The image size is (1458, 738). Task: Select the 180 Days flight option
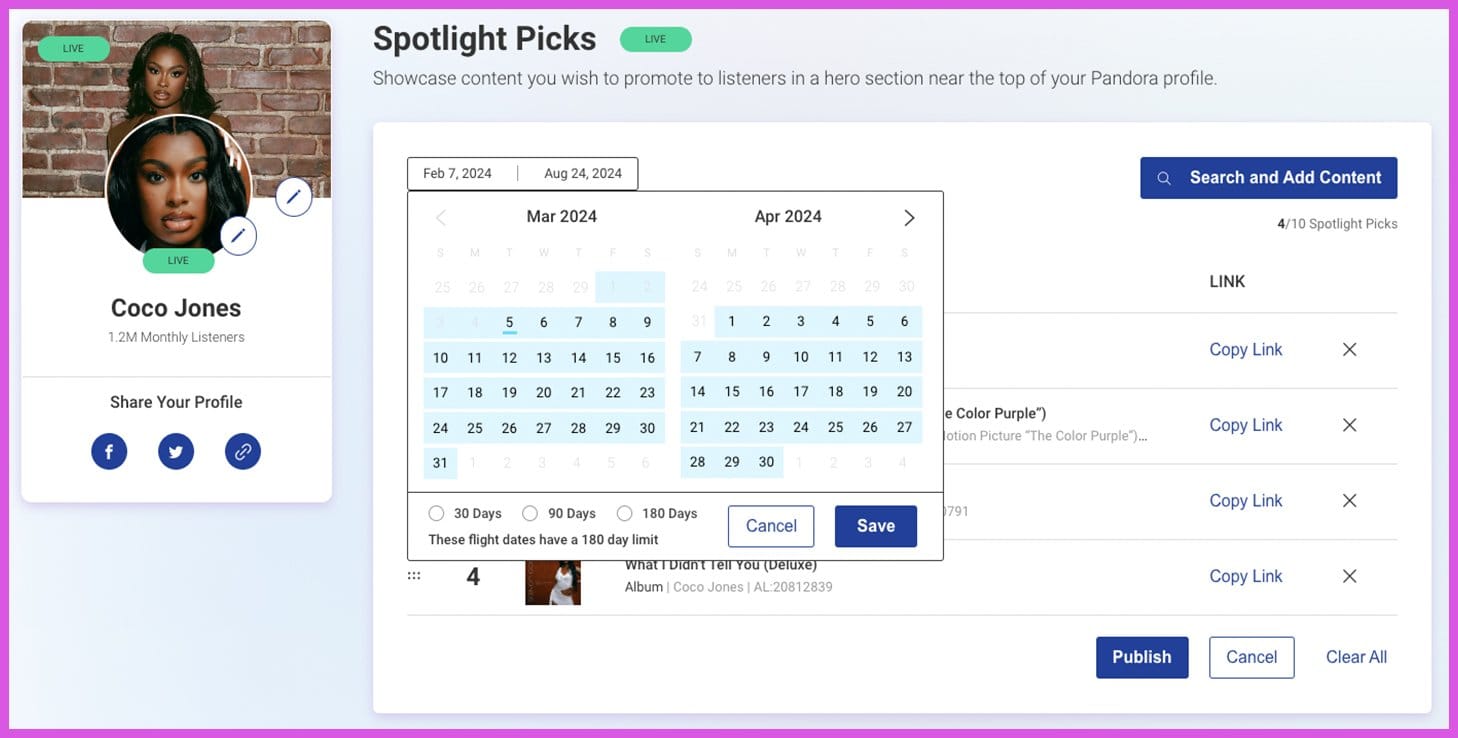coord(625,512)
